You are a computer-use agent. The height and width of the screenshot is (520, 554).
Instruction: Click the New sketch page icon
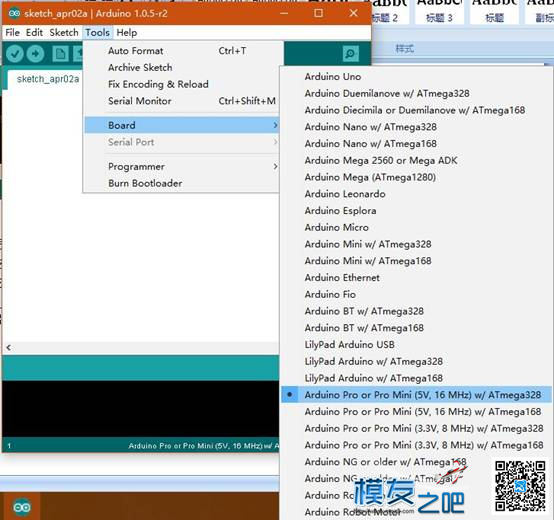[60, 54]
